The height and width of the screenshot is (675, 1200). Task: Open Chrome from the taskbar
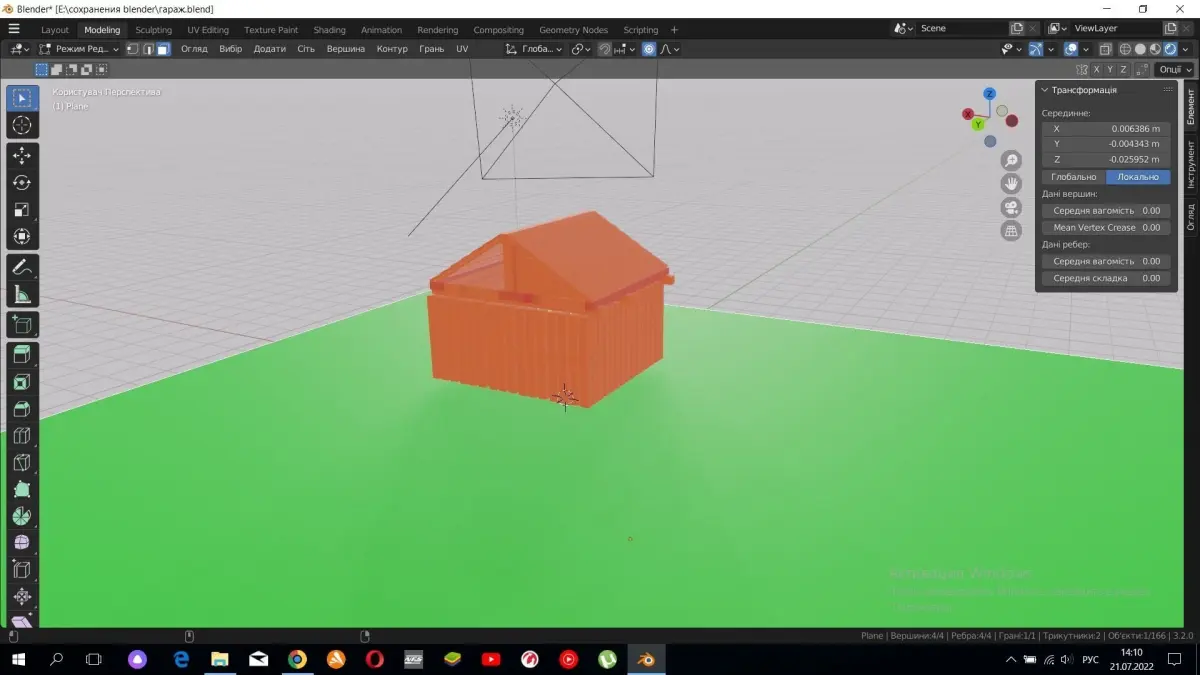(297, 659)
